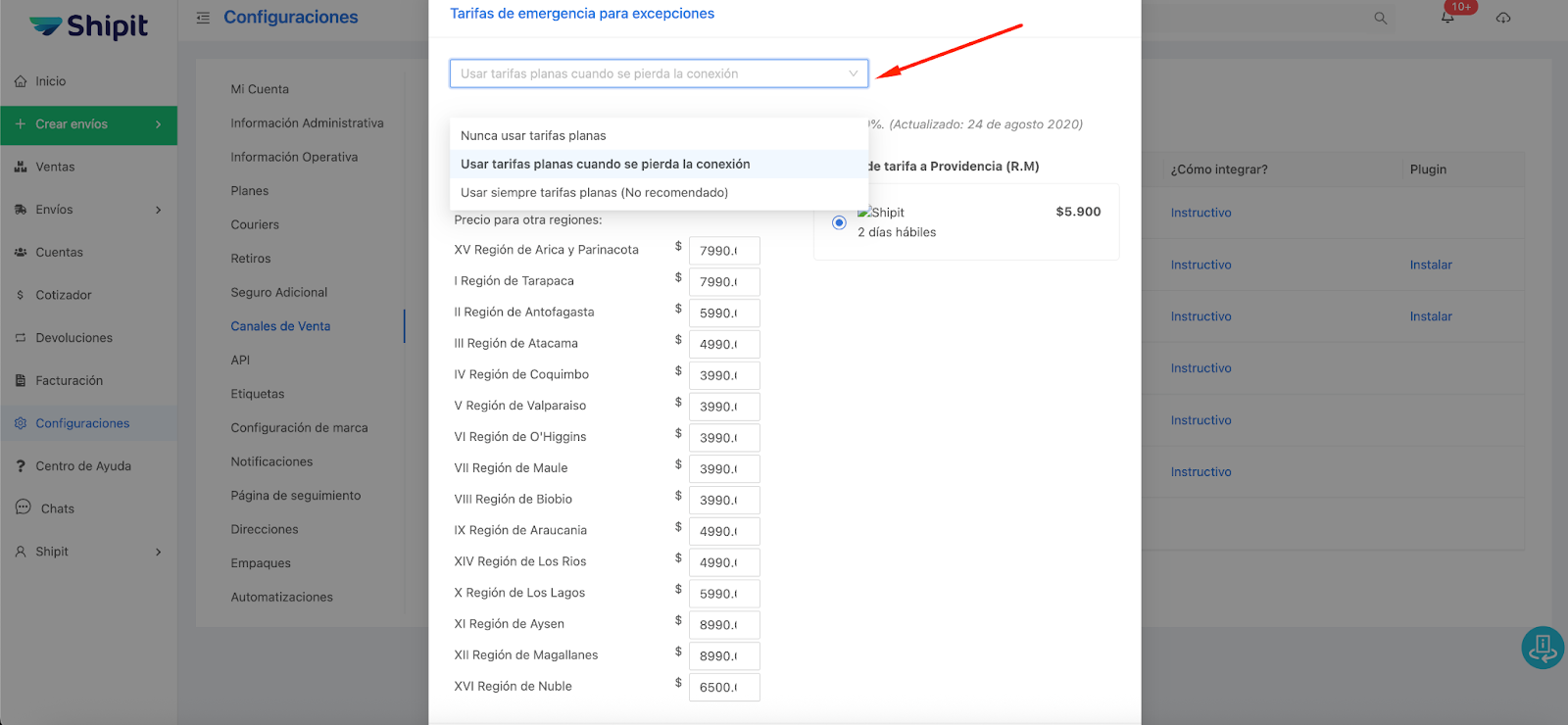Click the search magnifier icon
The height and width of the screenshot is (725, 1568).
tap(1380, 18)
